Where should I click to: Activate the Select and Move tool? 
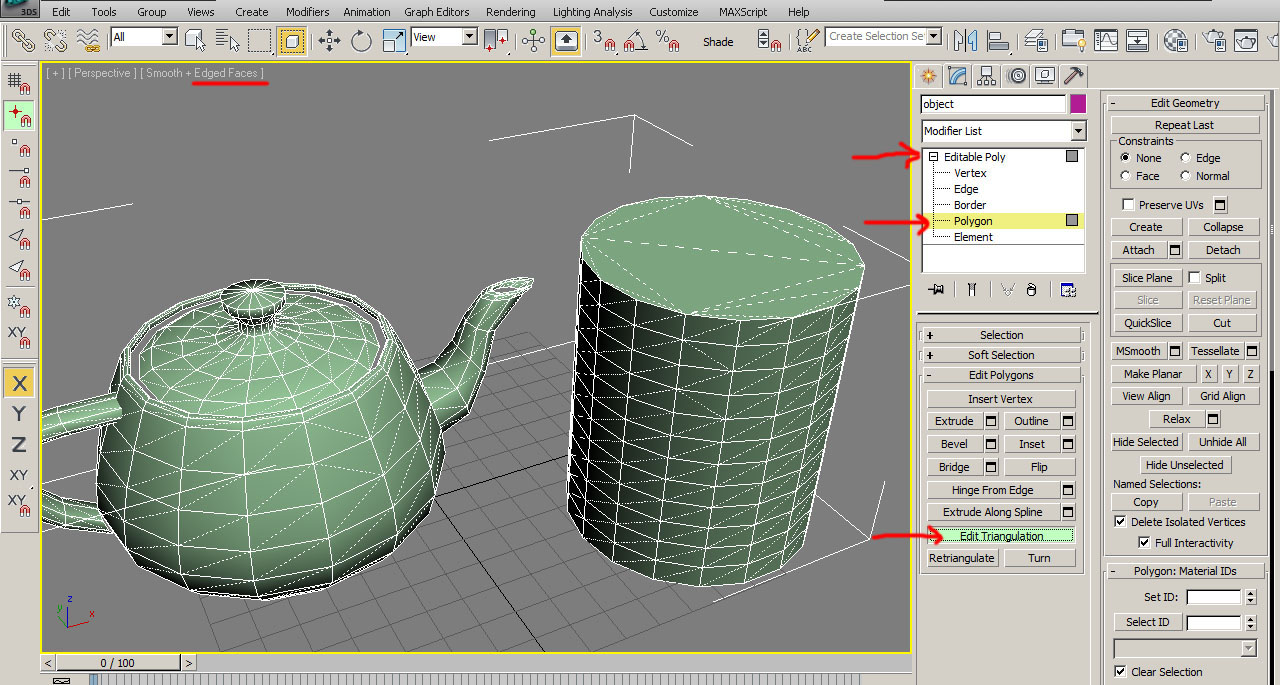point(329,41)
